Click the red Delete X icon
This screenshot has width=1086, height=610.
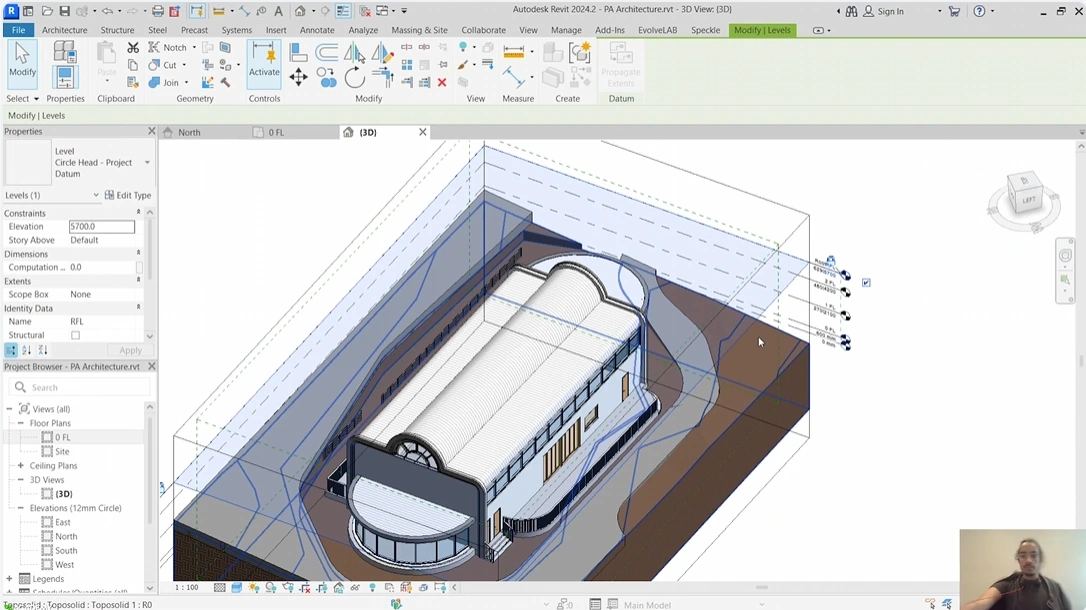(442, 83)
